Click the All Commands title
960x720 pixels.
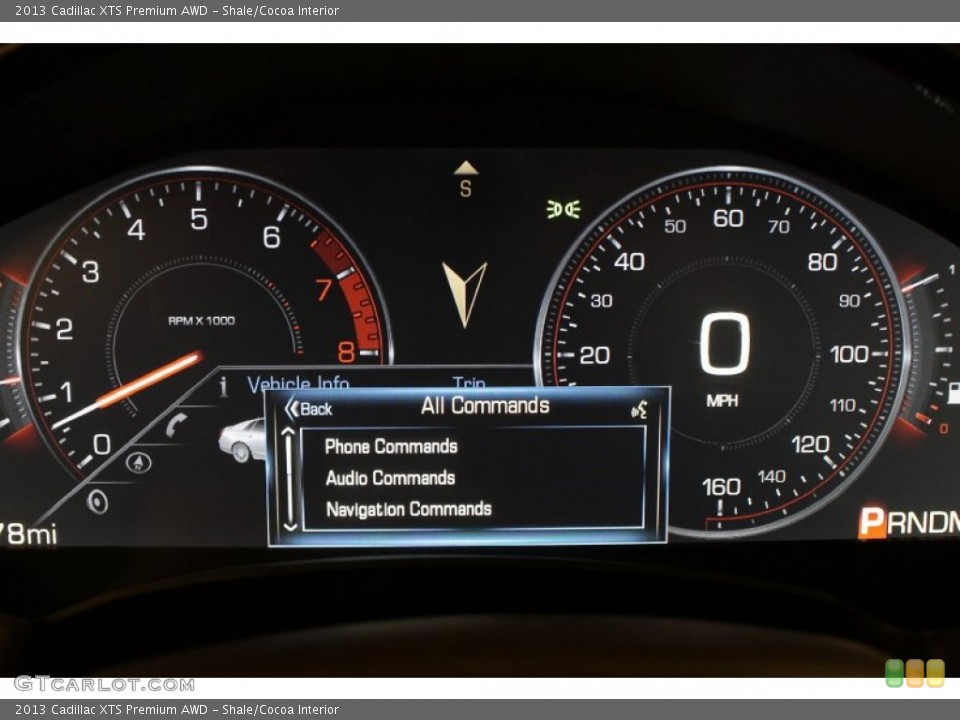coord(486,405)
